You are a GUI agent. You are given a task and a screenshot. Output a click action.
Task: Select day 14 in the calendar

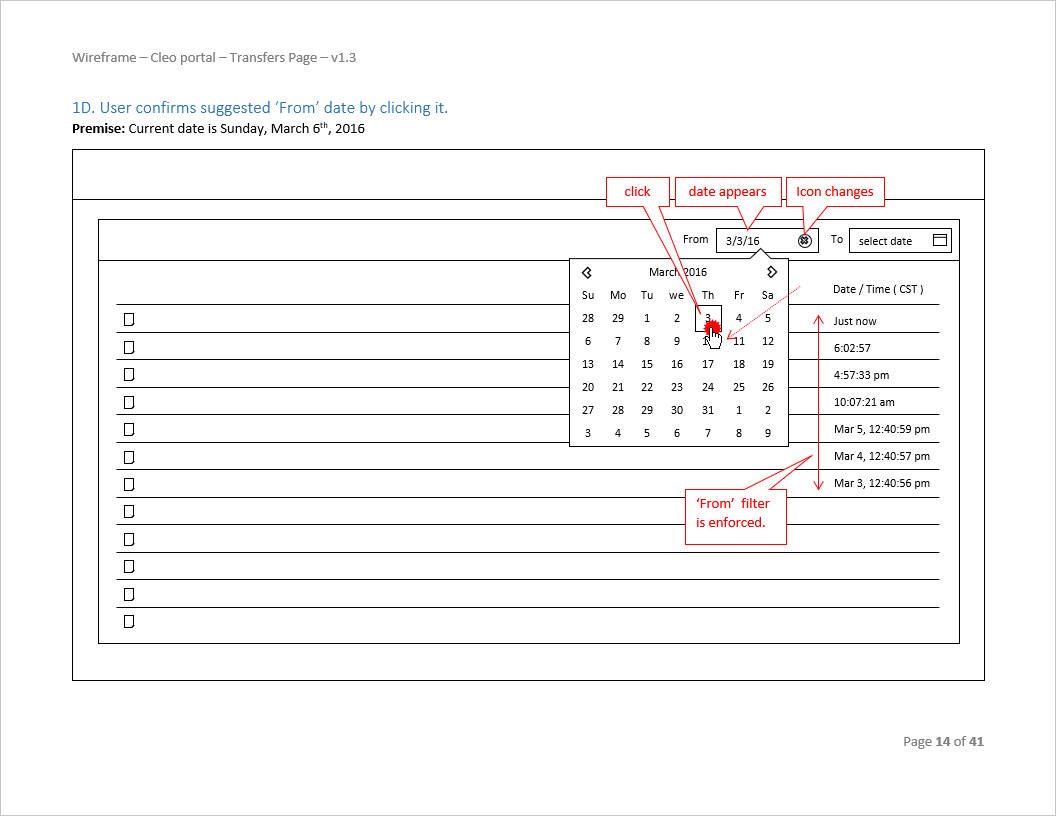click(x=618, y=364)
